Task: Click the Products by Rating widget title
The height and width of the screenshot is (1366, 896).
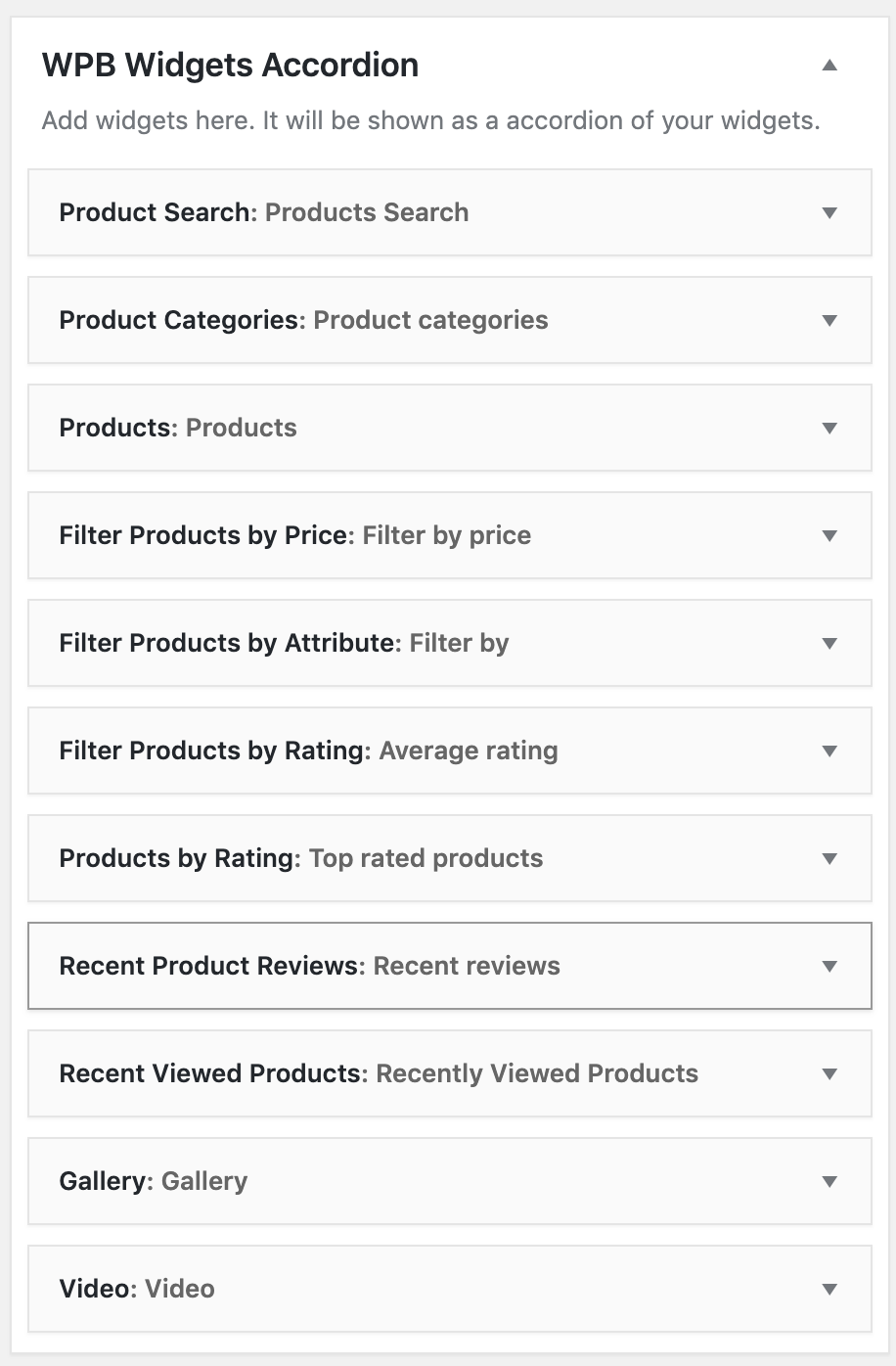Action: point(301,858)
